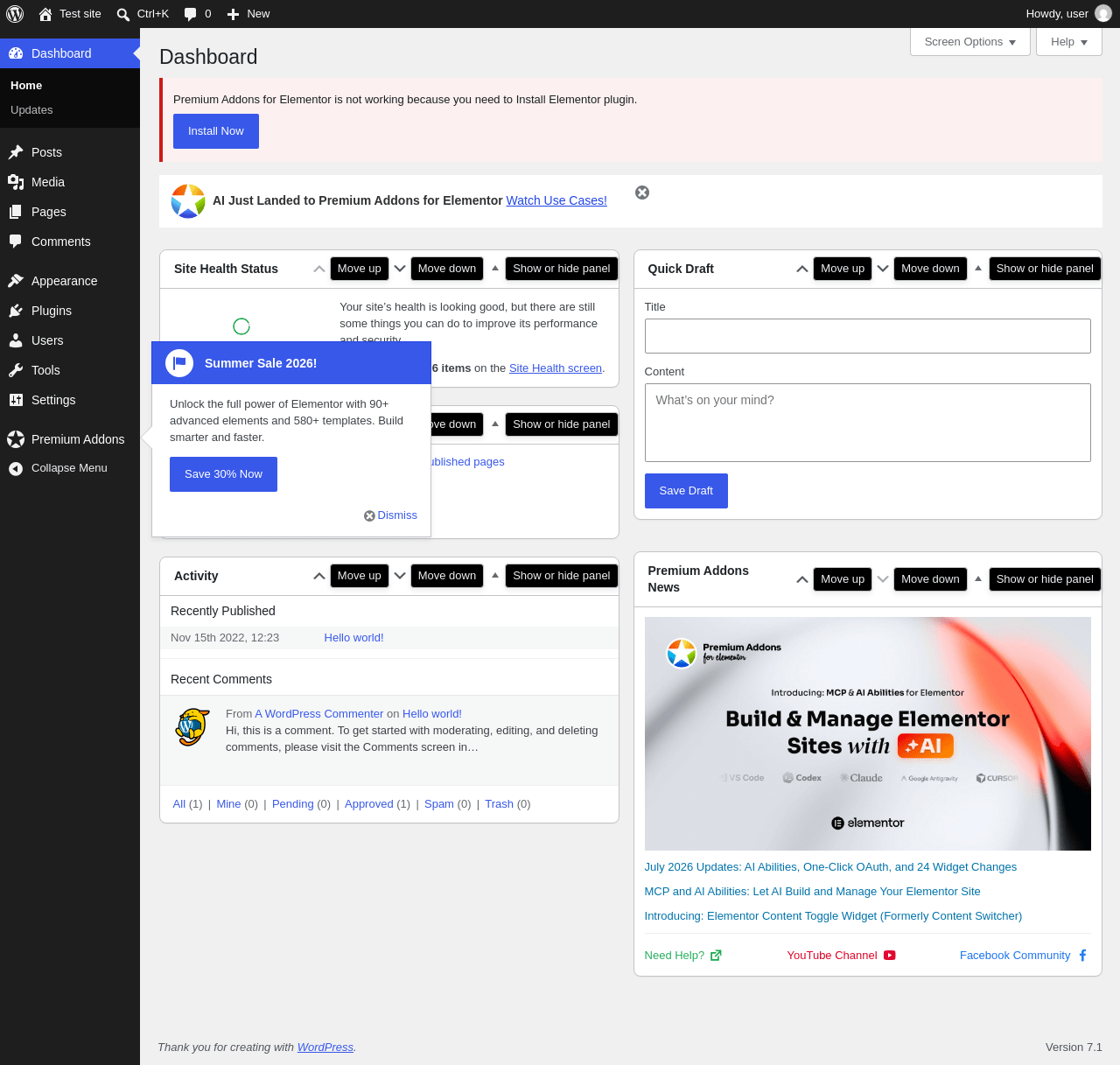Image resolution: width=1120 pixels, height=1065 pixels.
Task: Open the Watch Use Cases link
Action: [x=556, y=200]
